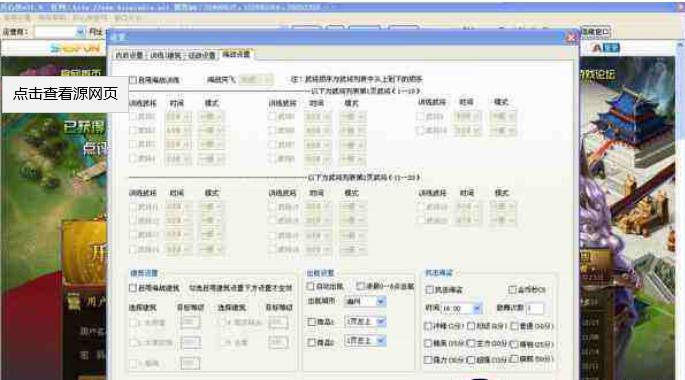Tick the pirate checkbox labeled (50分)
The height and width of the screenshot is (380, 685).
(515, 359)
